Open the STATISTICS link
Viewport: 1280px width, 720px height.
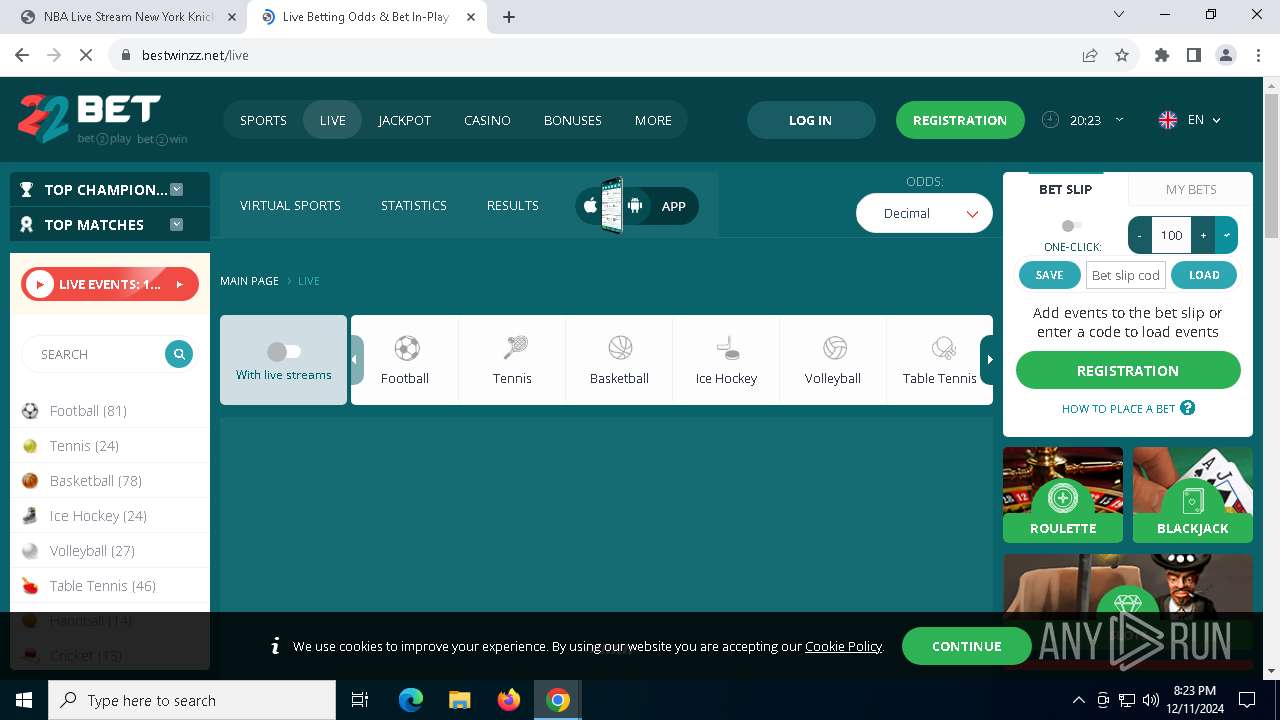(x=414, y=205)
